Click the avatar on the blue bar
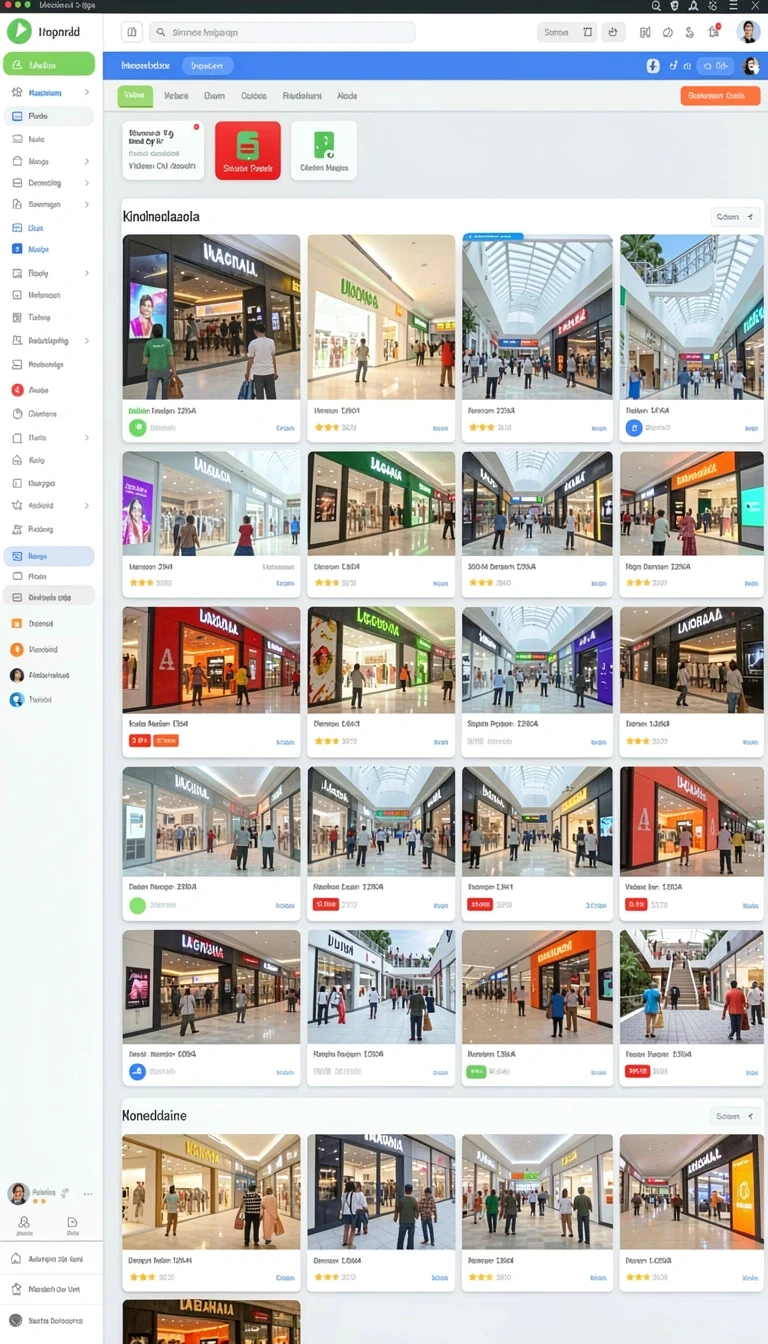 point(750,66)
